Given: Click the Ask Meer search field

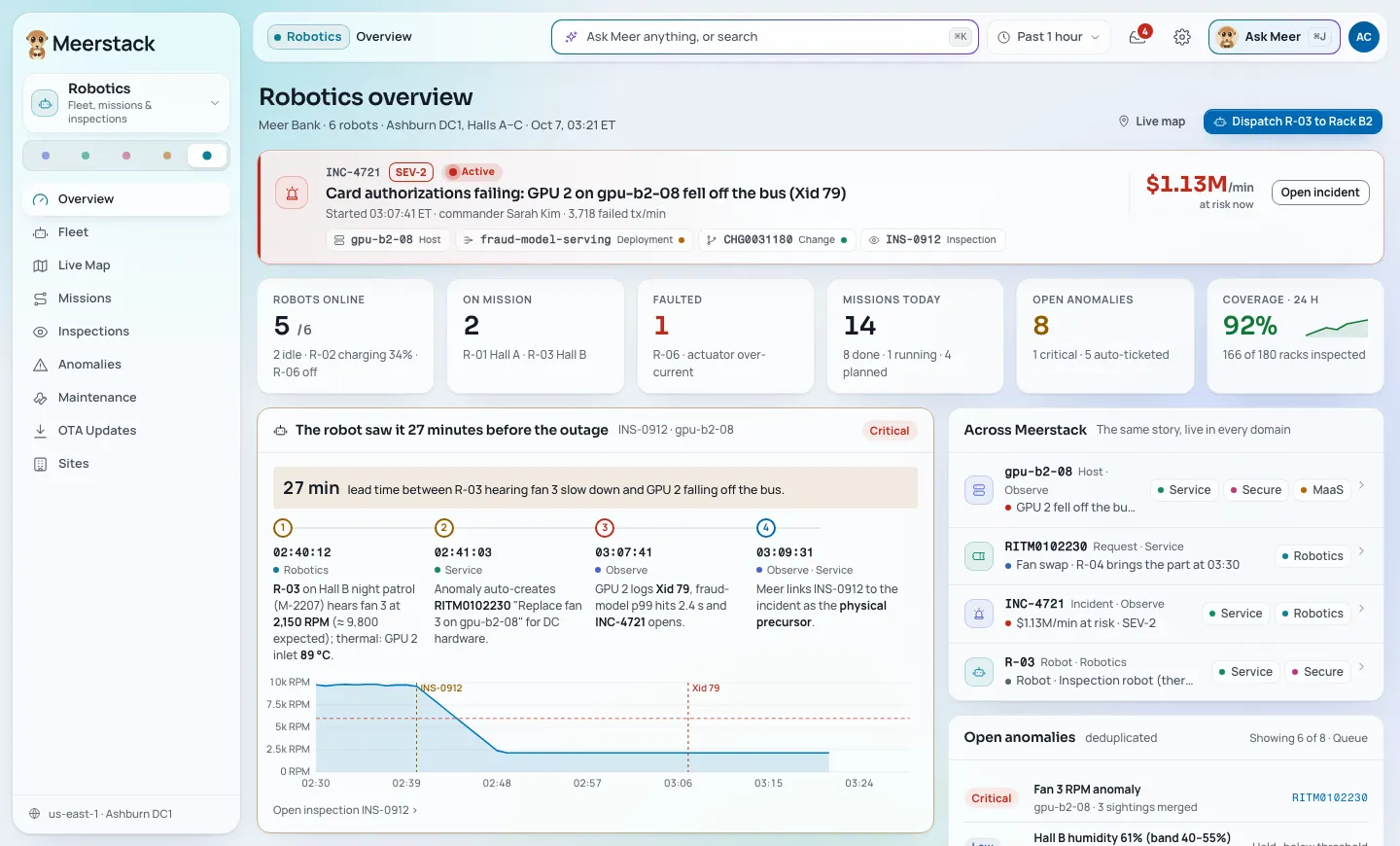Looking at the screenshot, I should click(764, 37).
